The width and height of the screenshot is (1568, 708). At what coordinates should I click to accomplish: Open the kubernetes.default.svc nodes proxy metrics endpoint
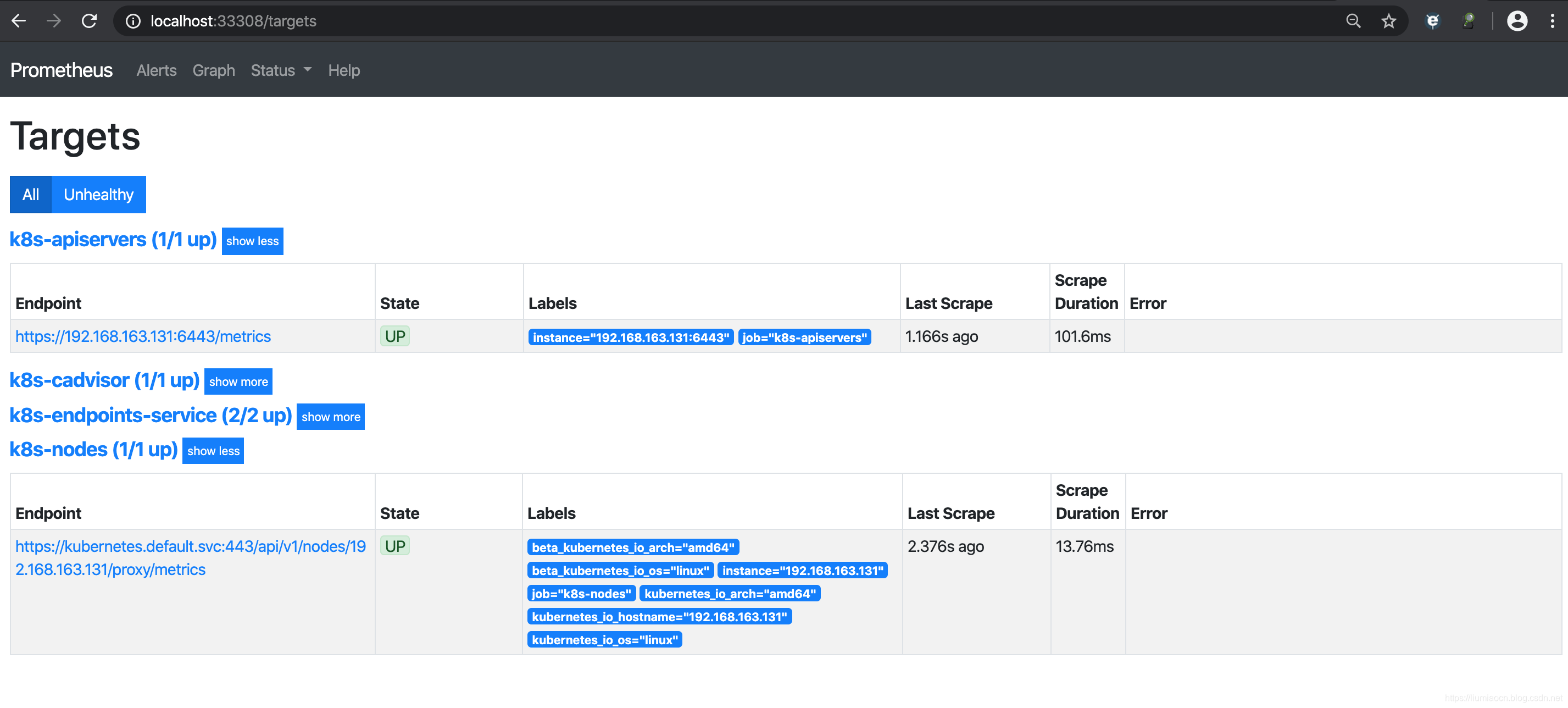191,557
